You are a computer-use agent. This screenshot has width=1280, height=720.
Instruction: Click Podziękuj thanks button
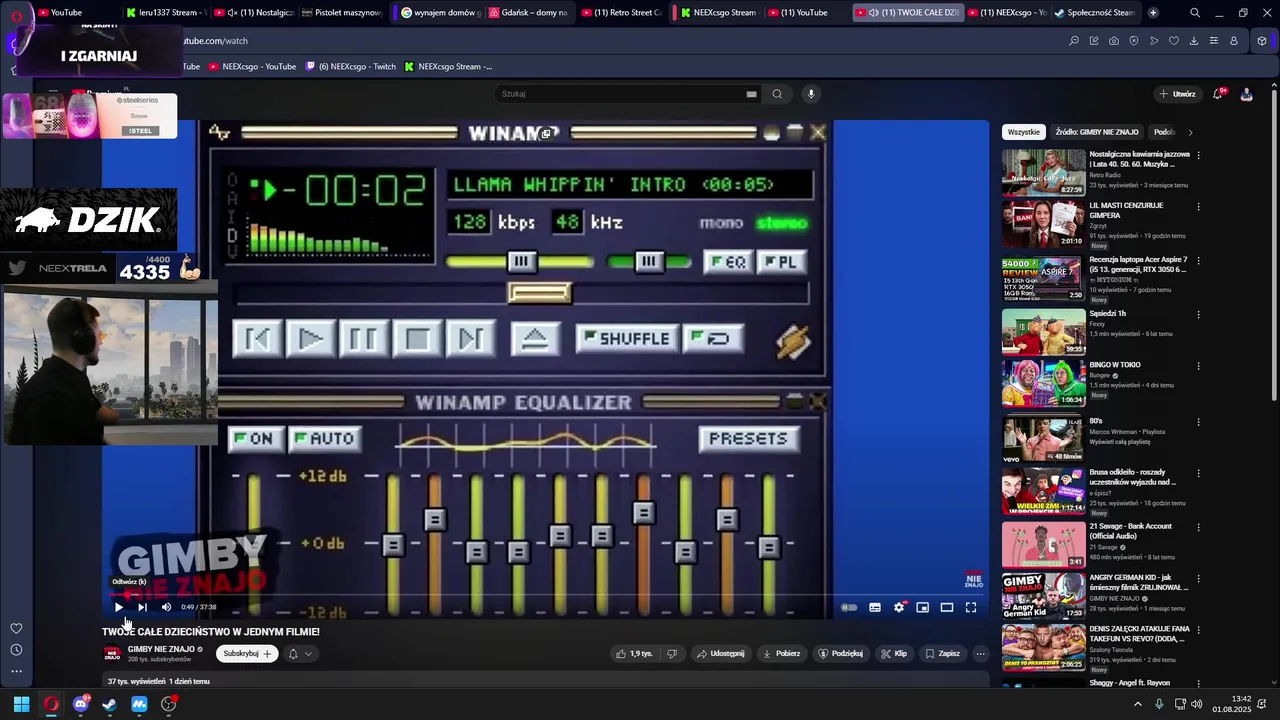(x=840, y=653)
